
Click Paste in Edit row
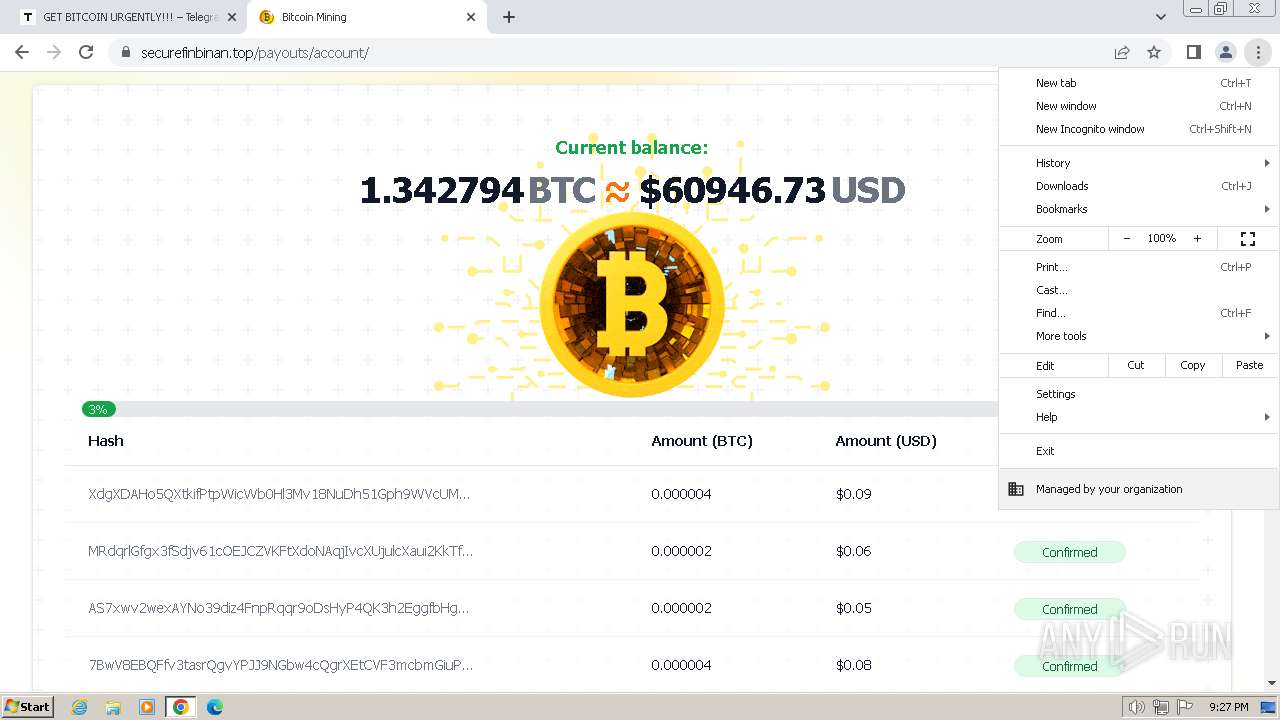click(x=1250, y=365)
